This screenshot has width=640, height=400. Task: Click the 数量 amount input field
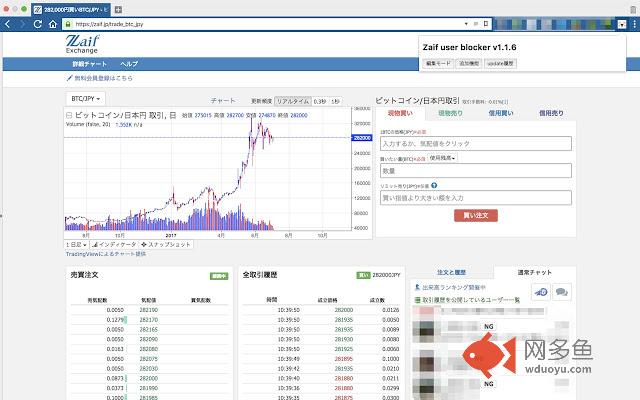[x=476, y=171]
